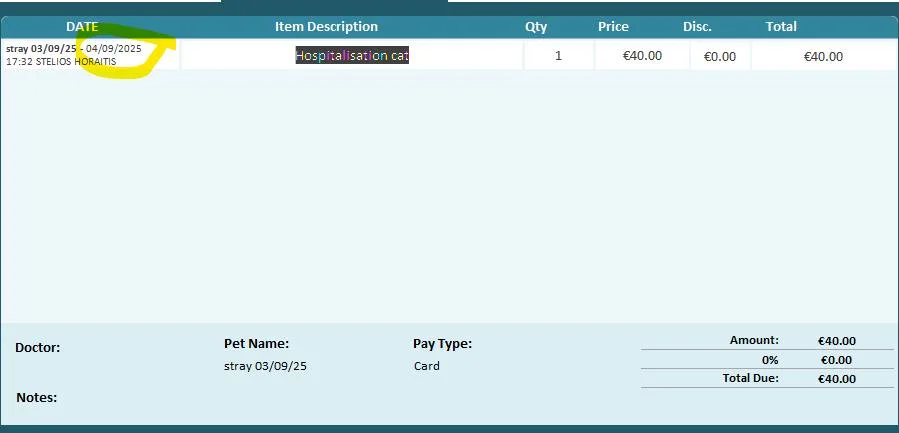Click the Disc. column header
This screenshot has width=899, height=433.
click(x=697, y=27)
